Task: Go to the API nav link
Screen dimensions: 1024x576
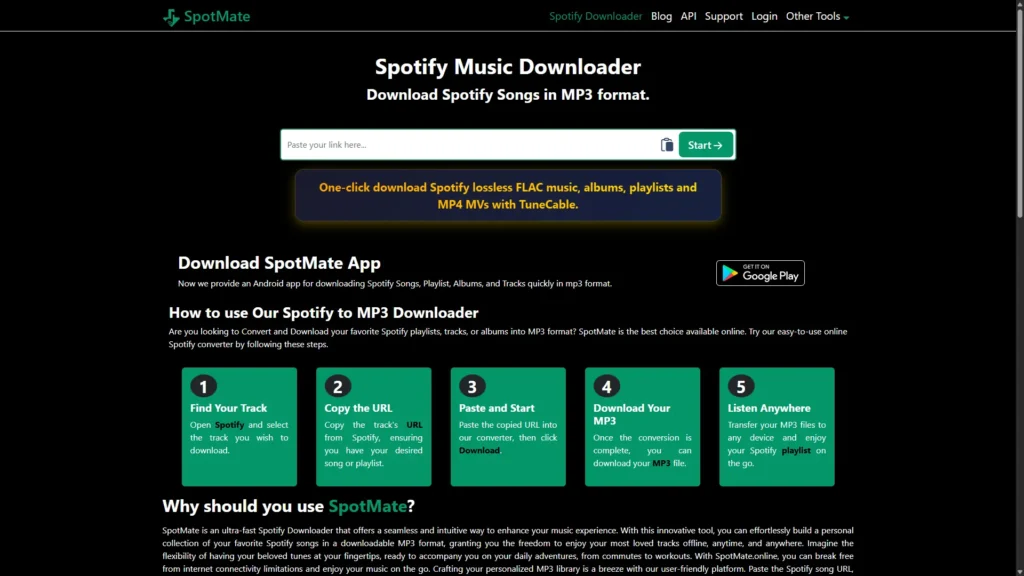Action: click(688, 16)
